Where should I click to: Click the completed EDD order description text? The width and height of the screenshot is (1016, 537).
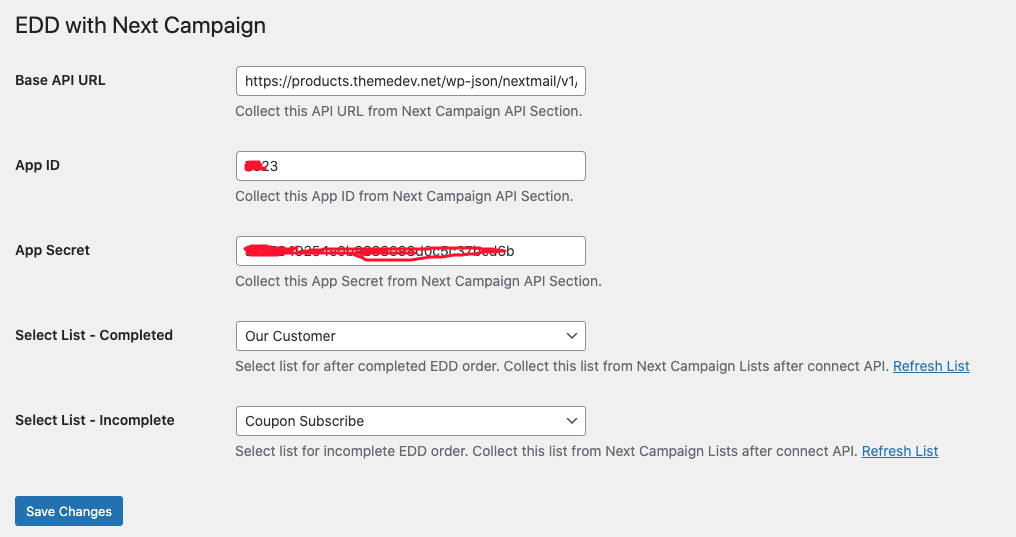[561, 366]
